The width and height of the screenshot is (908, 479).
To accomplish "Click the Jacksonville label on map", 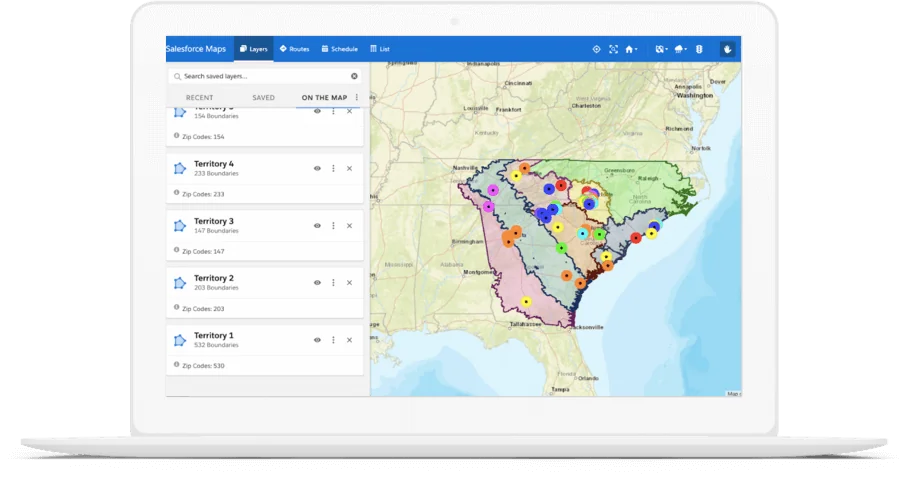I will 587,327.
